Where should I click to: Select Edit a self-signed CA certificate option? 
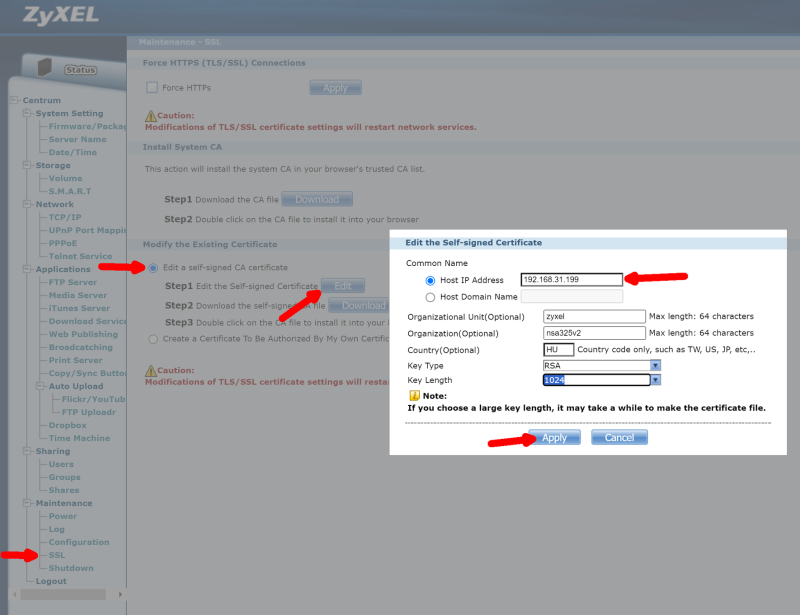click(153, 268)
